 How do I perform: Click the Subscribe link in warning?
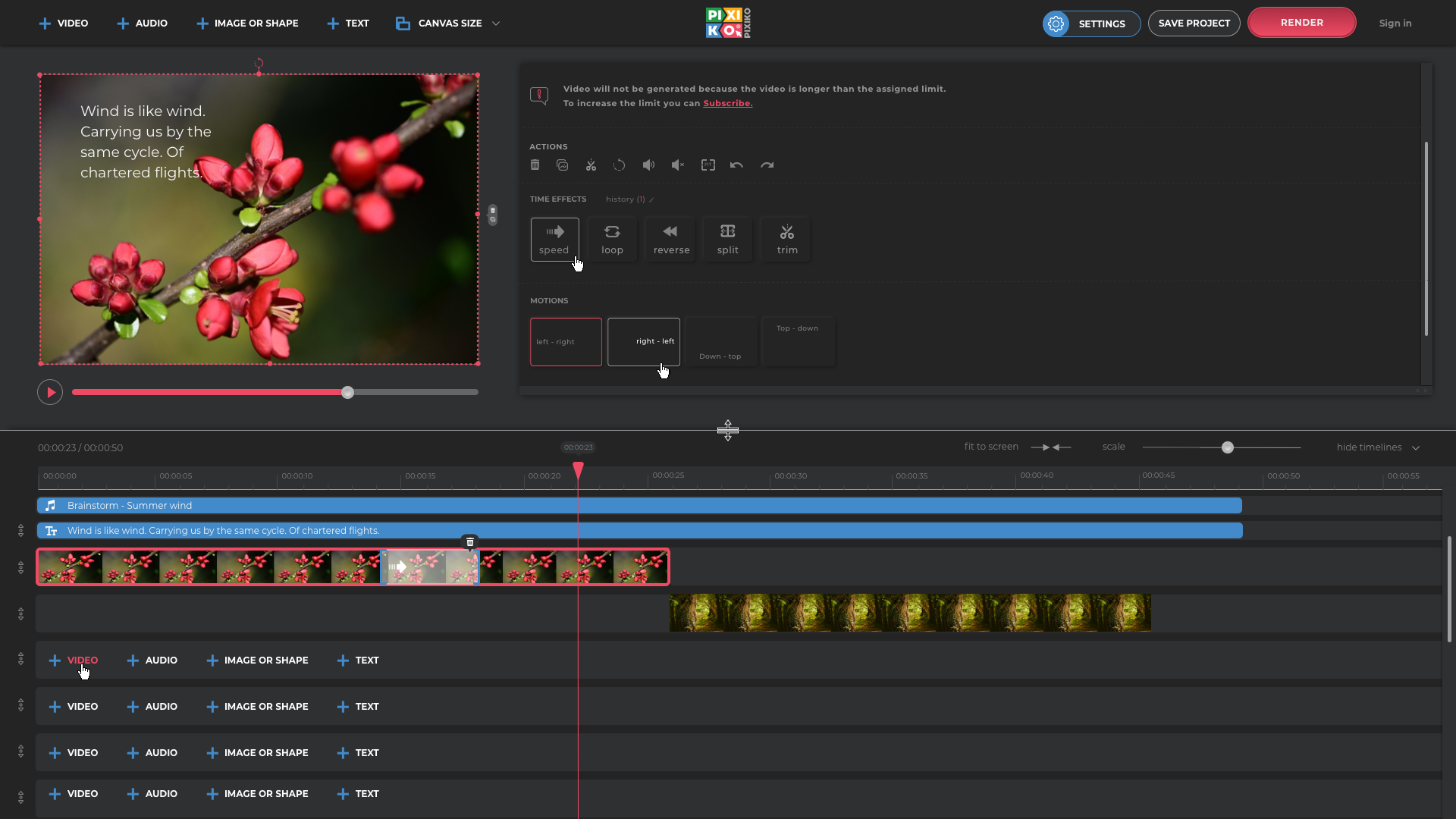pyautogui.click(x=726, y=103)
